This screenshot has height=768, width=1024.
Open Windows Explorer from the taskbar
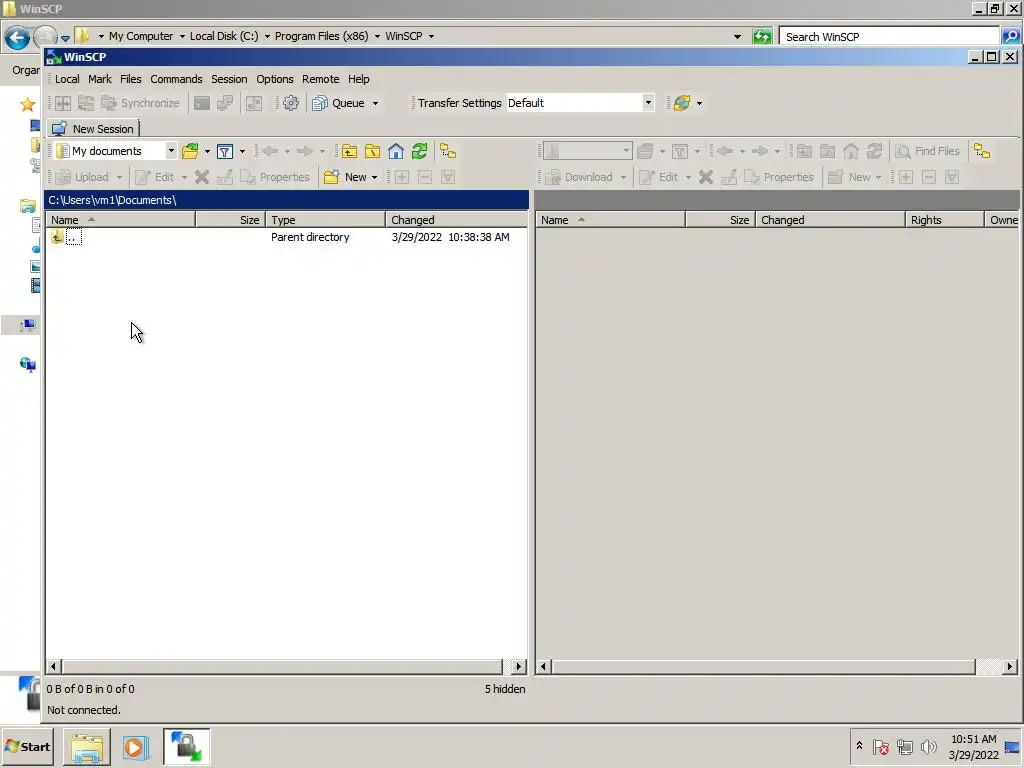click(87, 747)
